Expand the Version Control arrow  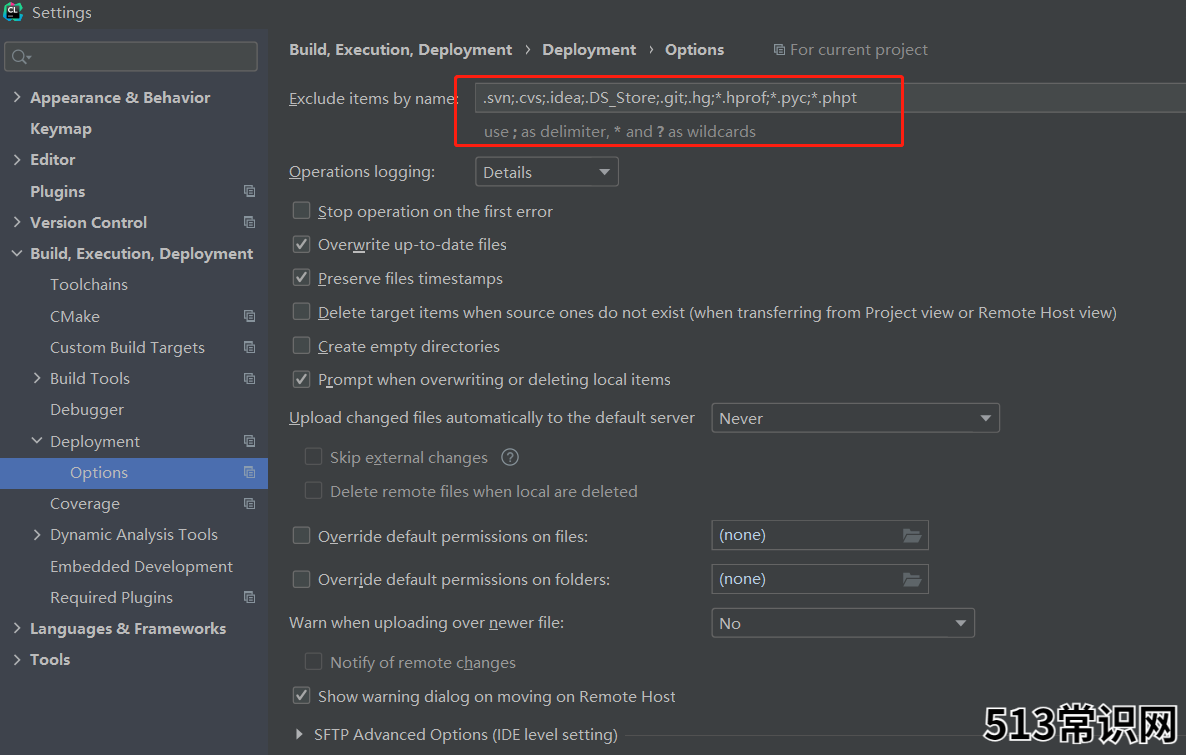point(17,222)
